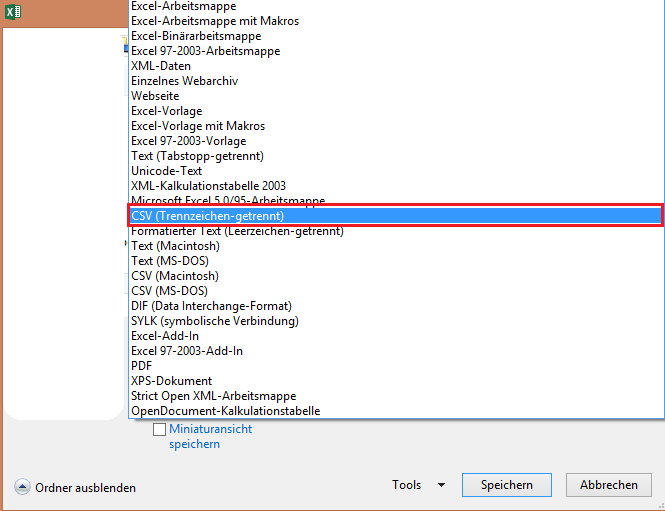Choose Excel 97-2003-Vorlage entry
This screenshot has height=511, width=665.
[396, 141]
